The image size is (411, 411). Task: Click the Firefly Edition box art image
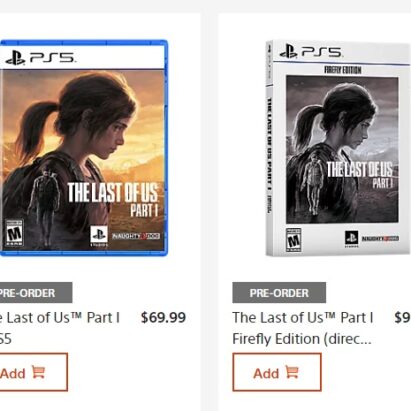[x=338, y=148]
